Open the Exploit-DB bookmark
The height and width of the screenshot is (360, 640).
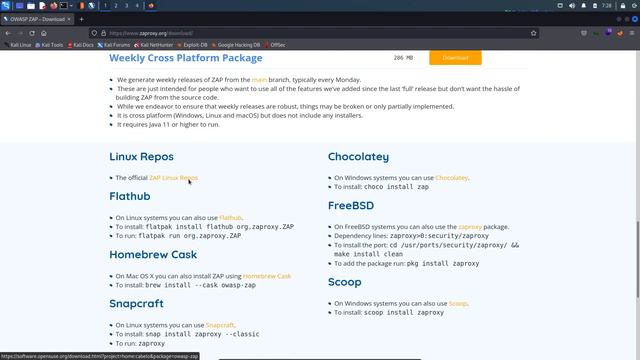pyautogui.click(x=192, y=45)
